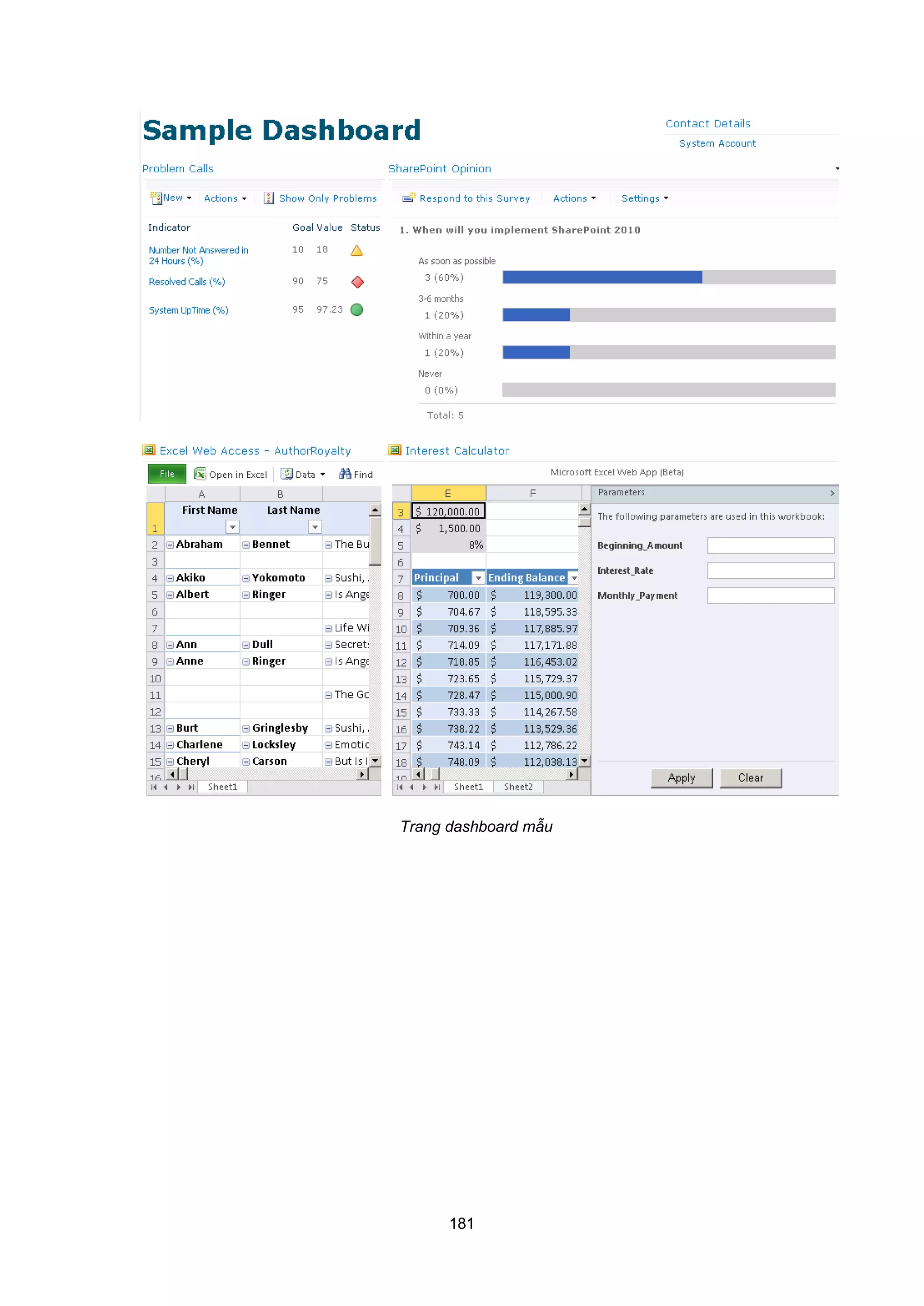Open the green File menu

click(166, 474)
